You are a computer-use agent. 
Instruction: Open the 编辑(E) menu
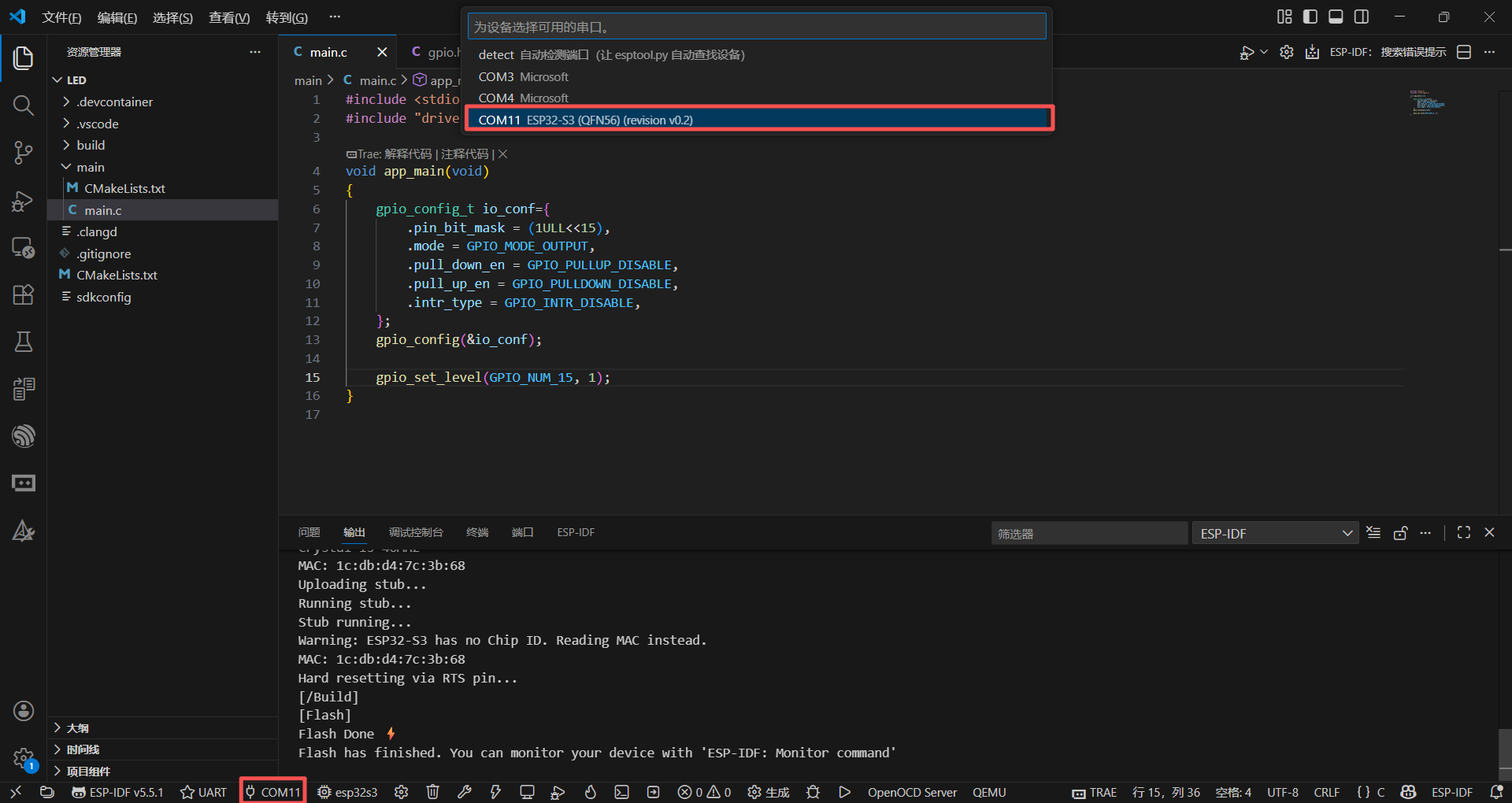(x=117, y=17)
